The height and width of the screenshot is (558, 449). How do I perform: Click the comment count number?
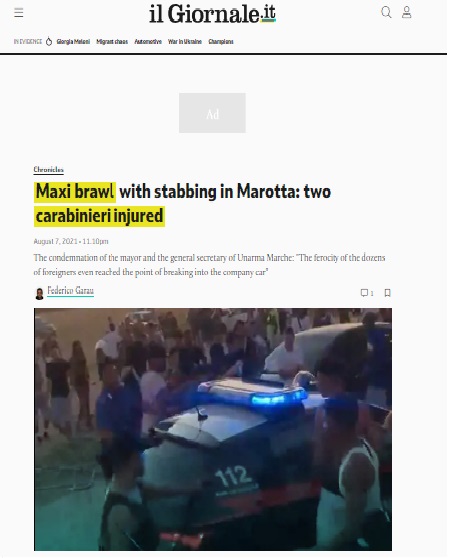point(372,293)
